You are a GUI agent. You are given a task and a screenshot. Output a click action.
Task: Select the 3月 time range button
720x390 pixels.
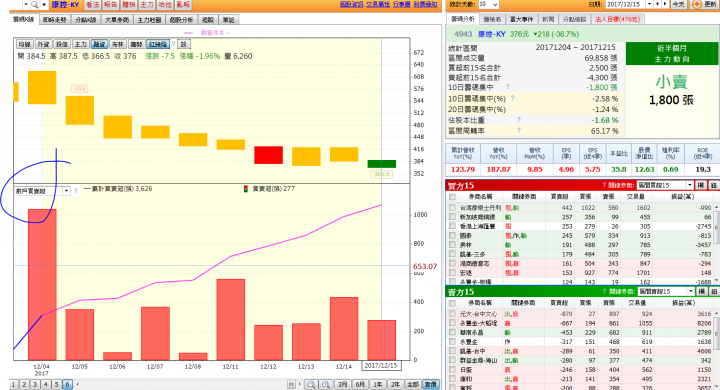(343, 384)
